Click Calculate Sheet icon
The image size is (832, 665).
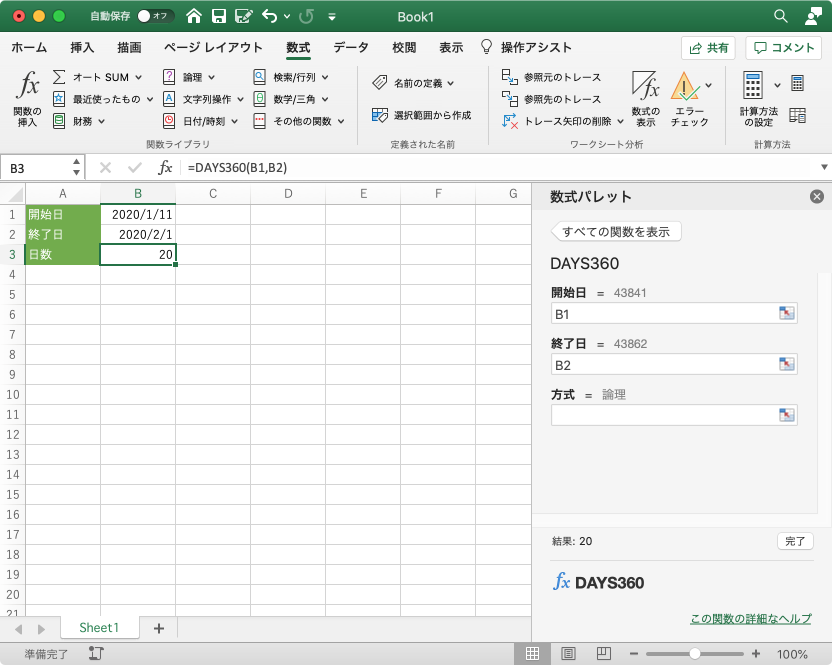(x=797, y=115)
